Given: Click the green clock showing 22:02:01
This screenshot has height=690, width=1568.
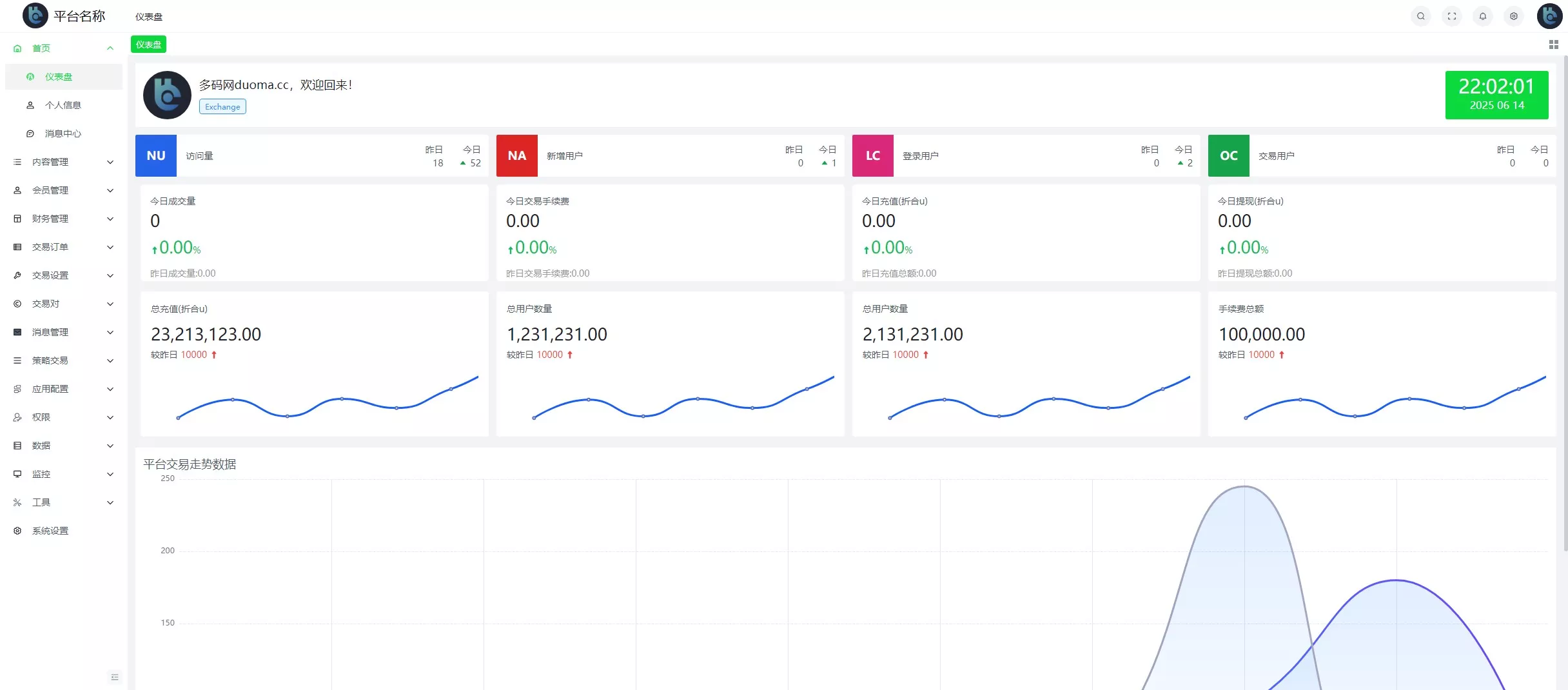Looking at the screenshot, I should pos(1496,95).
